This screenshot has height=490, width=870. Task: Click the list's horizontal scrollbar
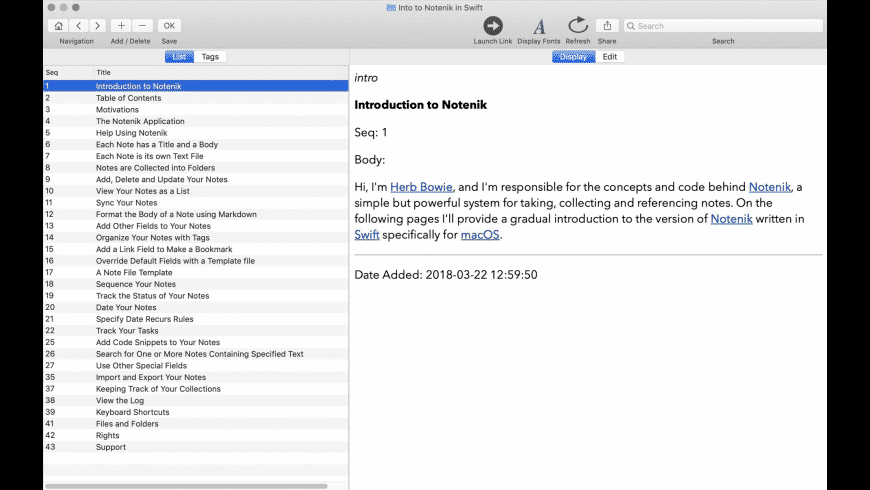click(186, 486)
